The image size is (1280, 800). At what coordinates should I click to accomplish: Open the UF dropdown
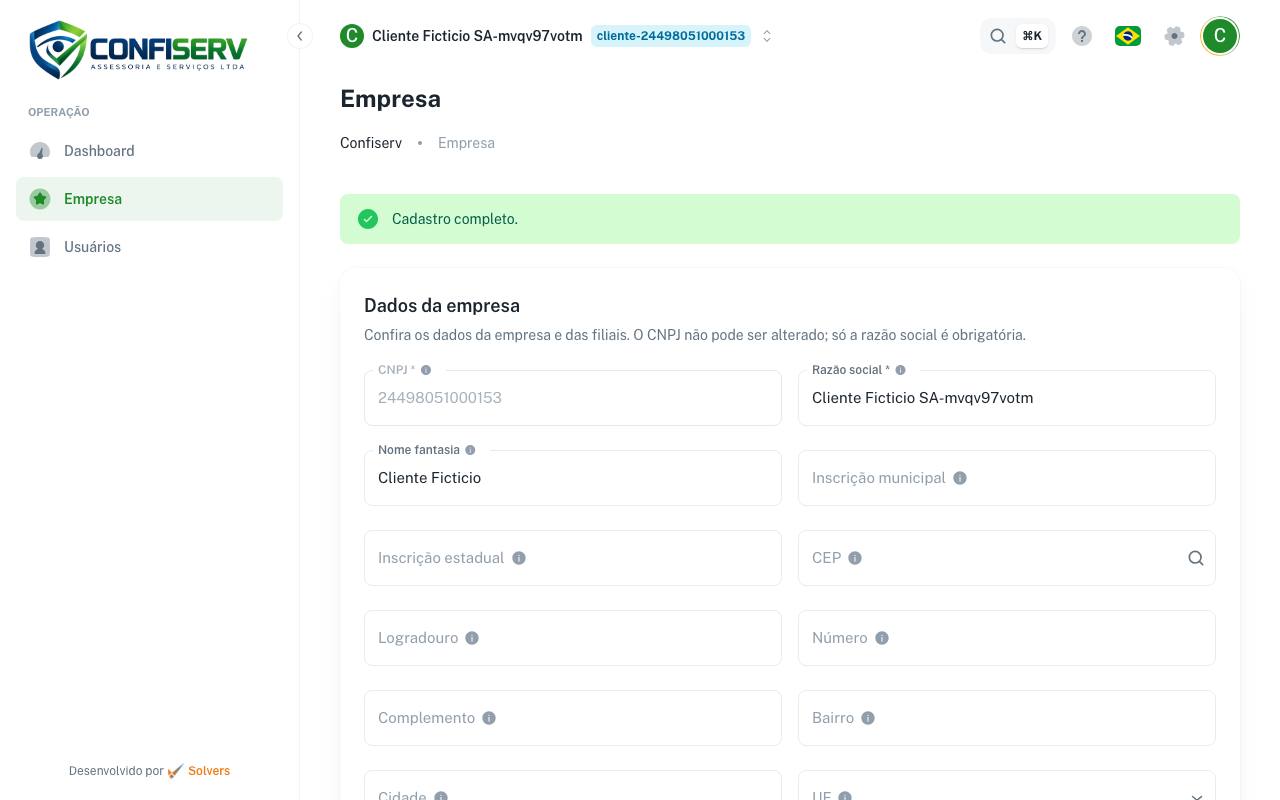pos(1007,786)
